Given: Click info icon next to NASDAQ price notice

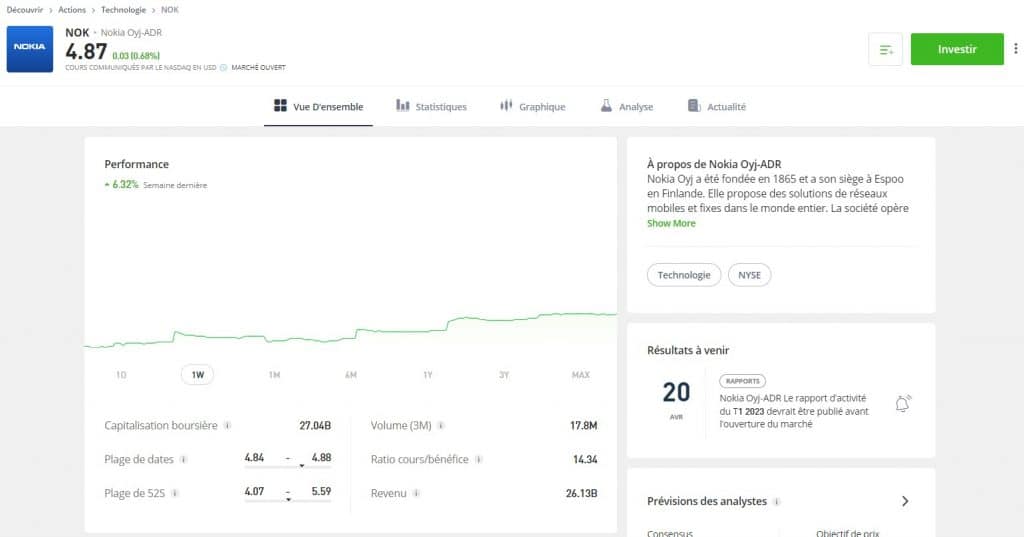Looking at the screenshot, I should click(223, 67).
